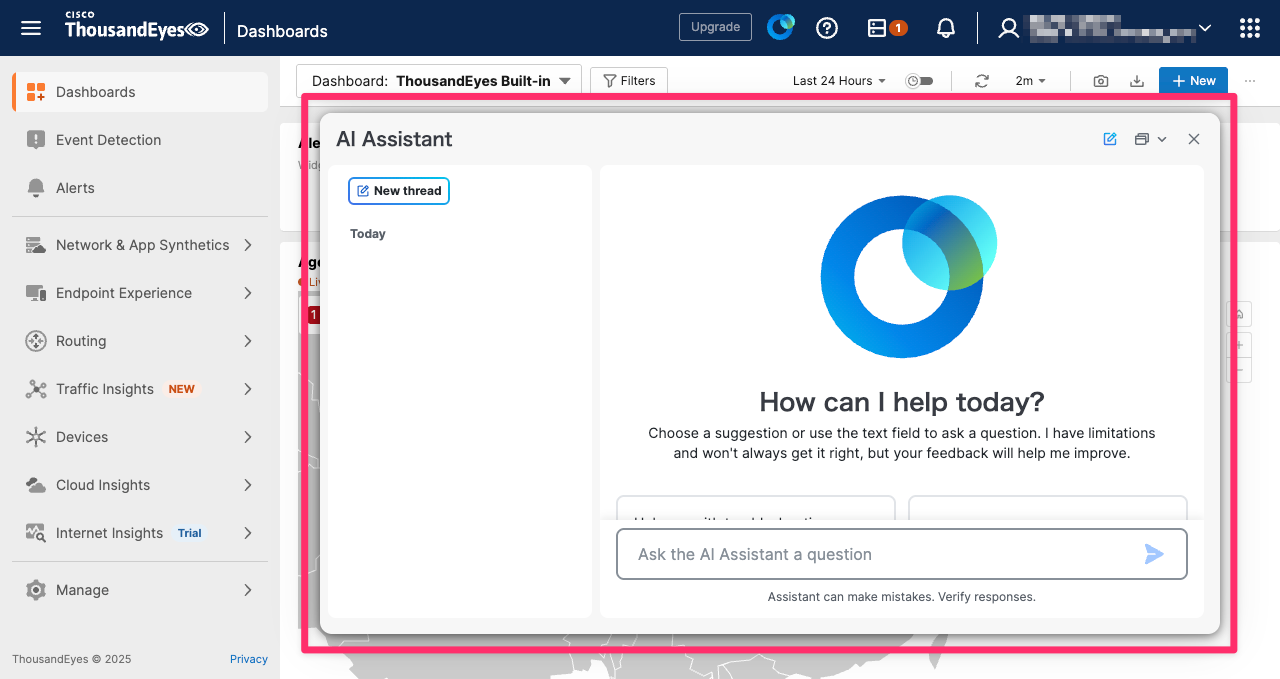Click the Endpoint Experience icon

coord(36,293)
